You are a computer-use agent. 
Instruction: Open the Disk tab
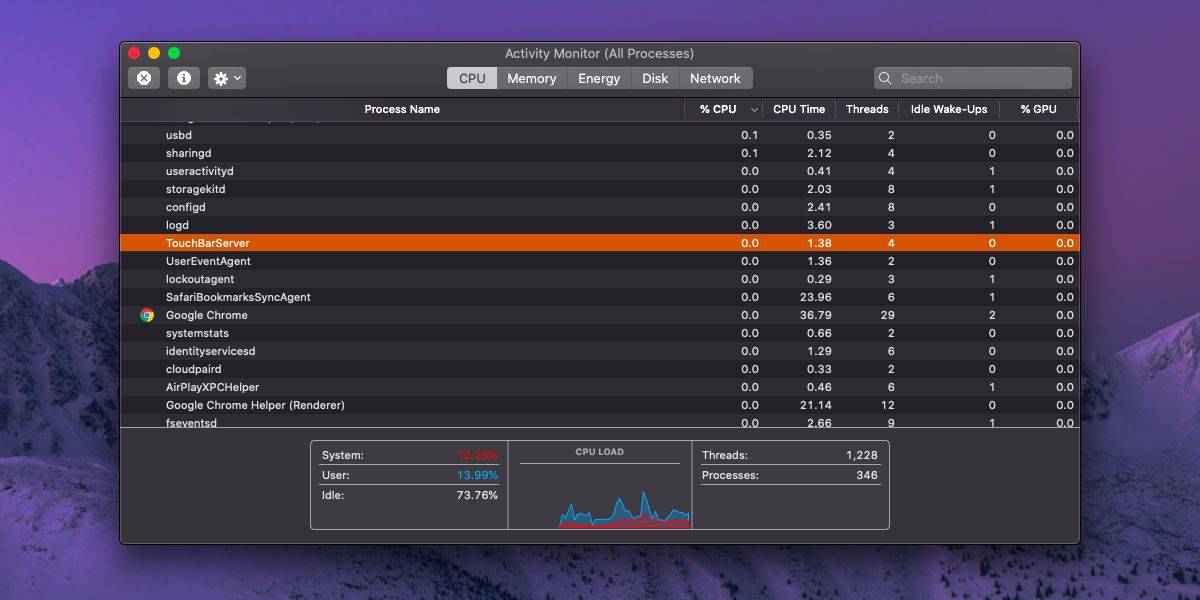coord(654,78)
